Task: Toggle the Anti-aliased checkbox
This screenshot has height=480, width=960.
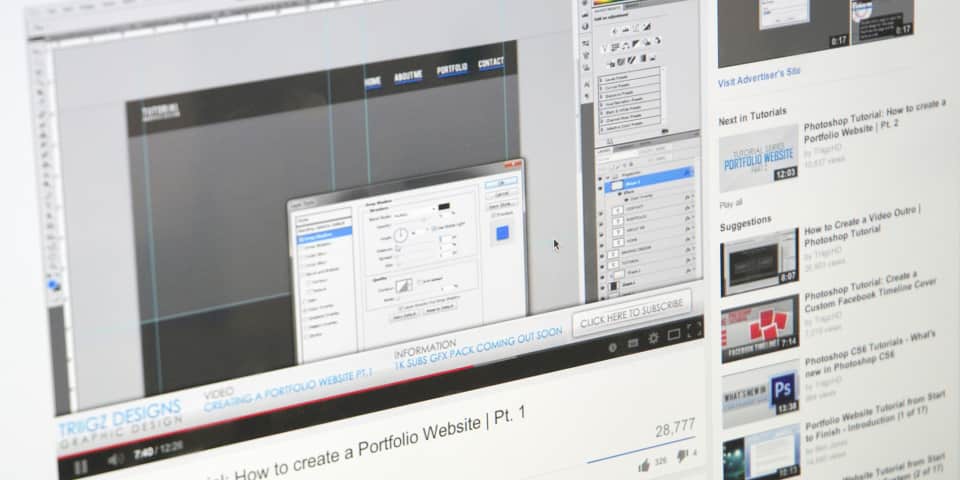Action: 419,282
